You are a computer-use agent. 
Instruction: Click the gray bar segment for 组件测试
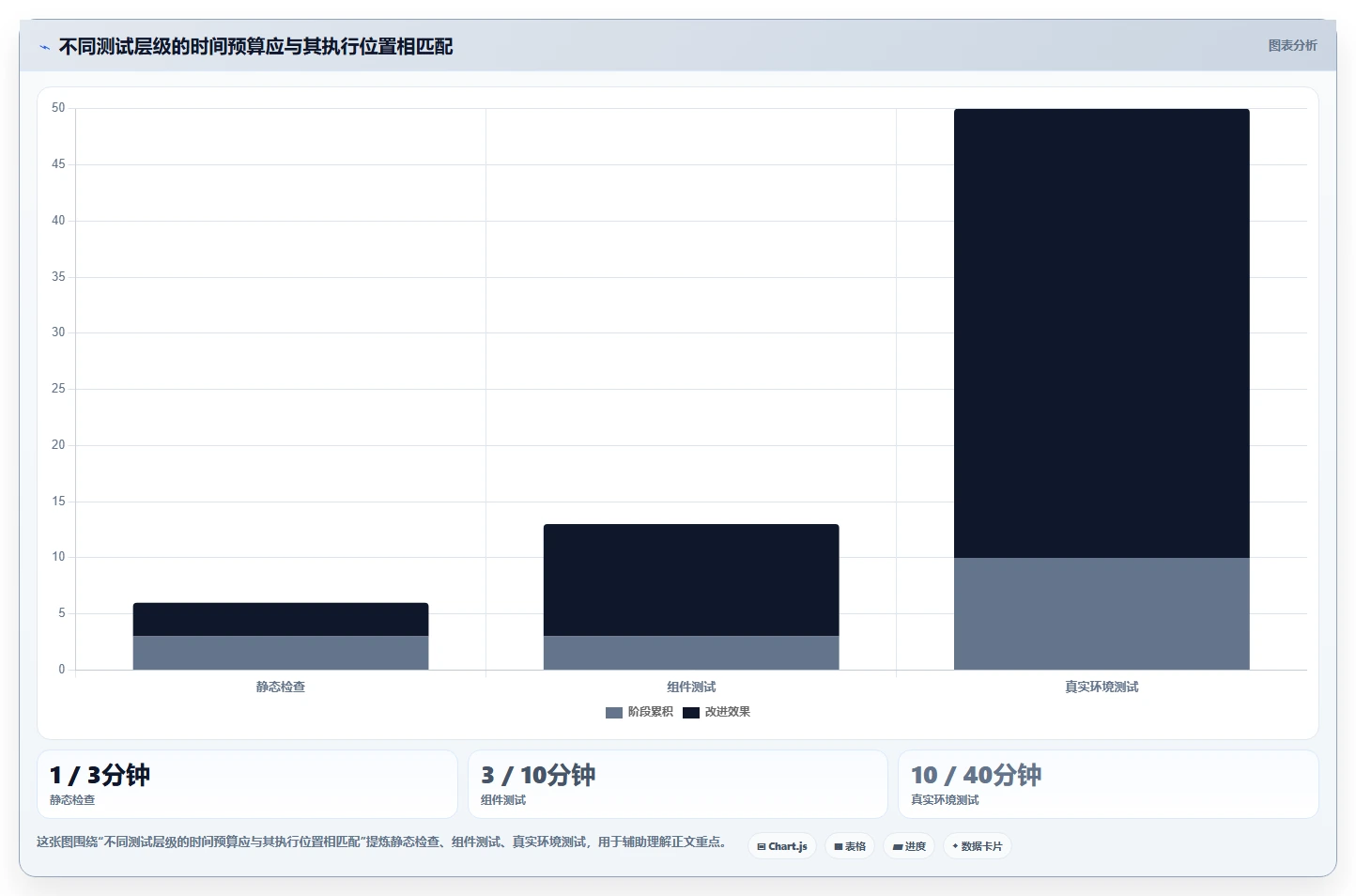tap(691, 653)
